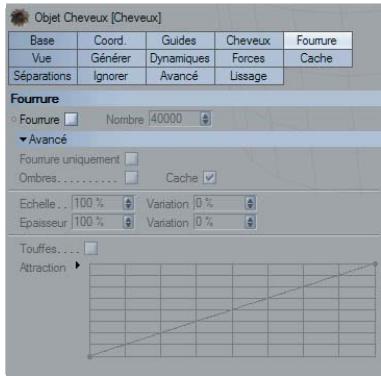Click the Epaisseur stepper arrows
381x376 pixels.
pos(128,222)
